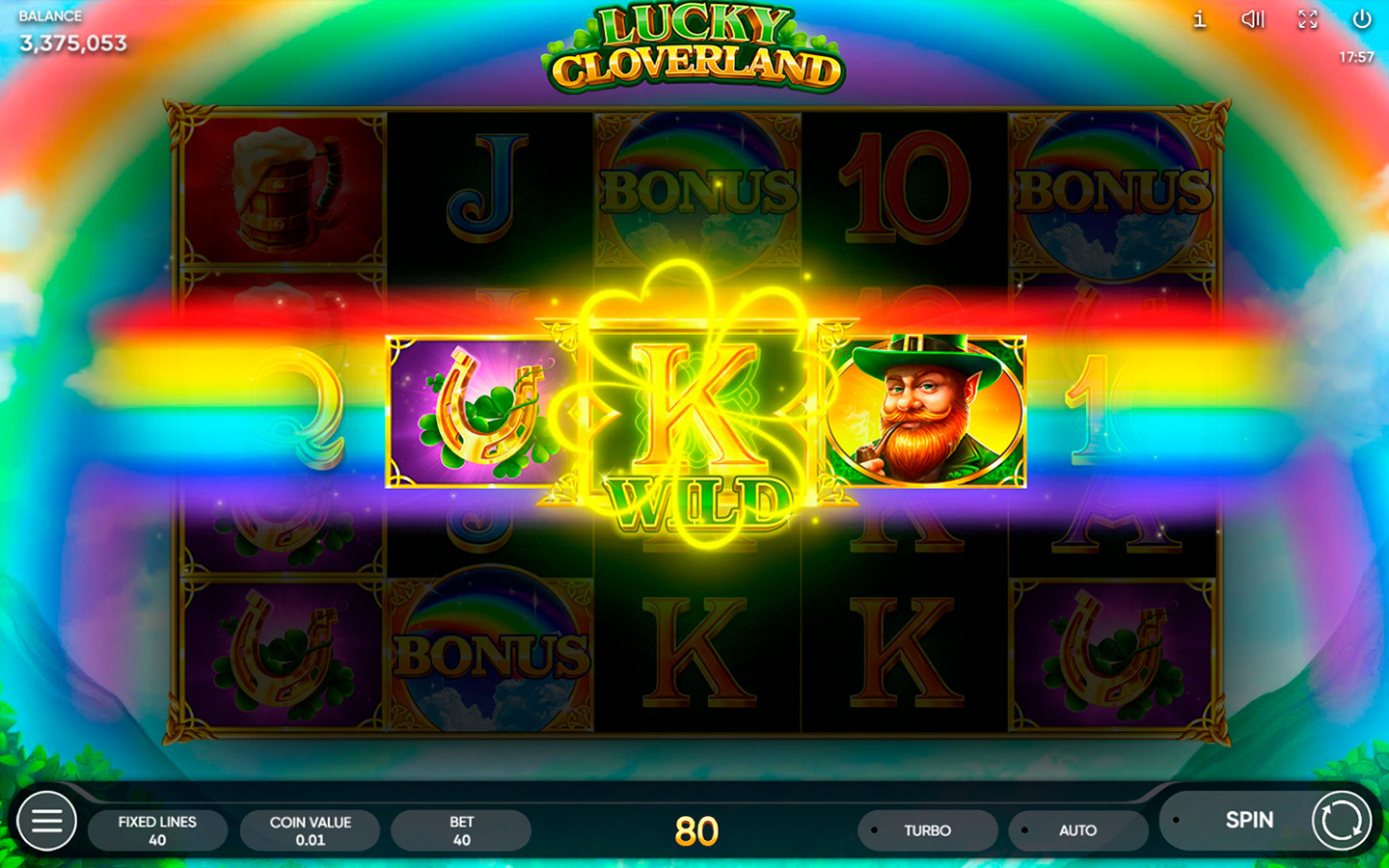Image resolution: width=1389 pixels, height=868 pixels.
Task: Enter fullscreen mode
Action: tap(1307, 19)
